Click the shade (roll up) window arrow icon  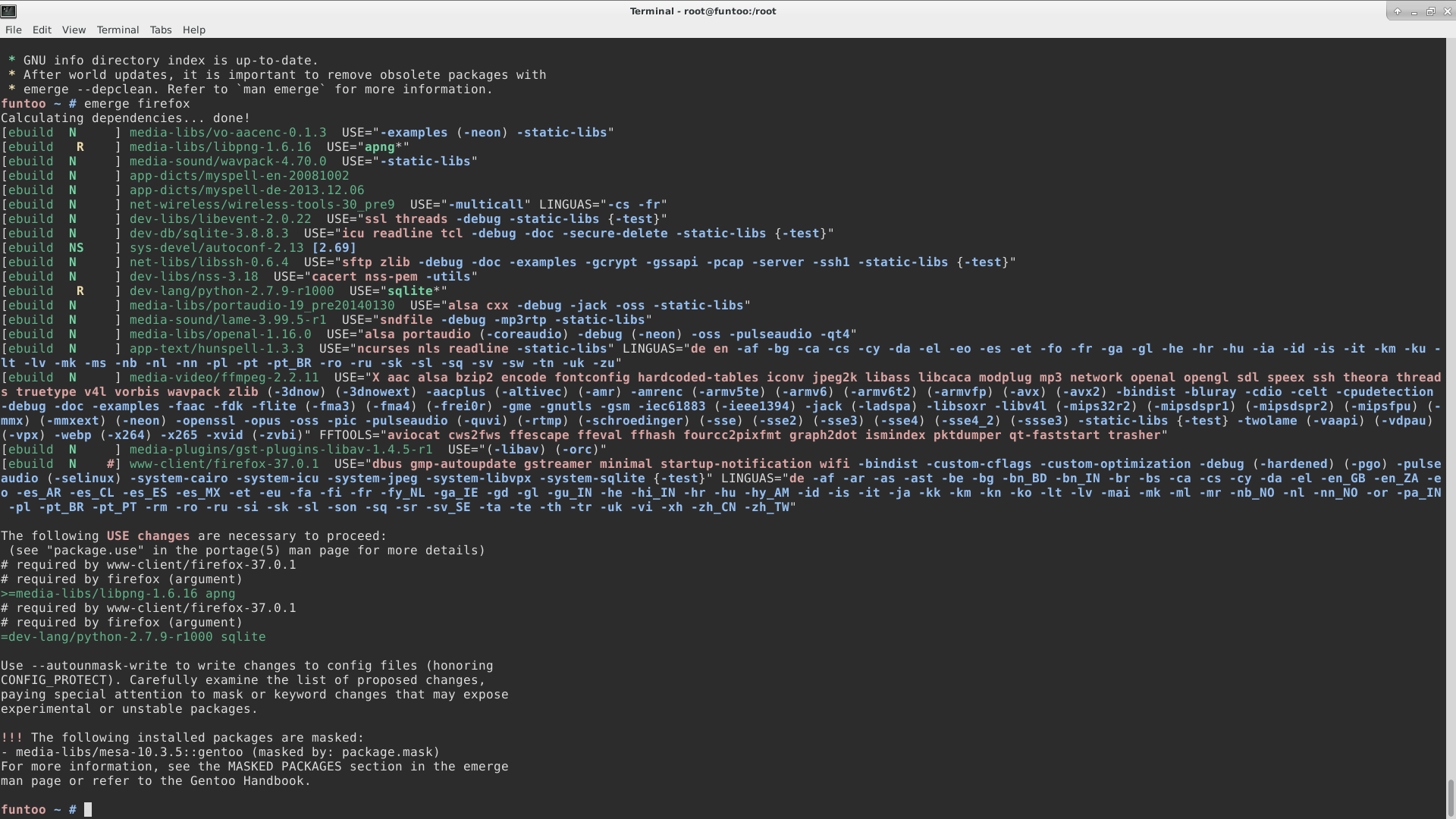pos(1397,11)
